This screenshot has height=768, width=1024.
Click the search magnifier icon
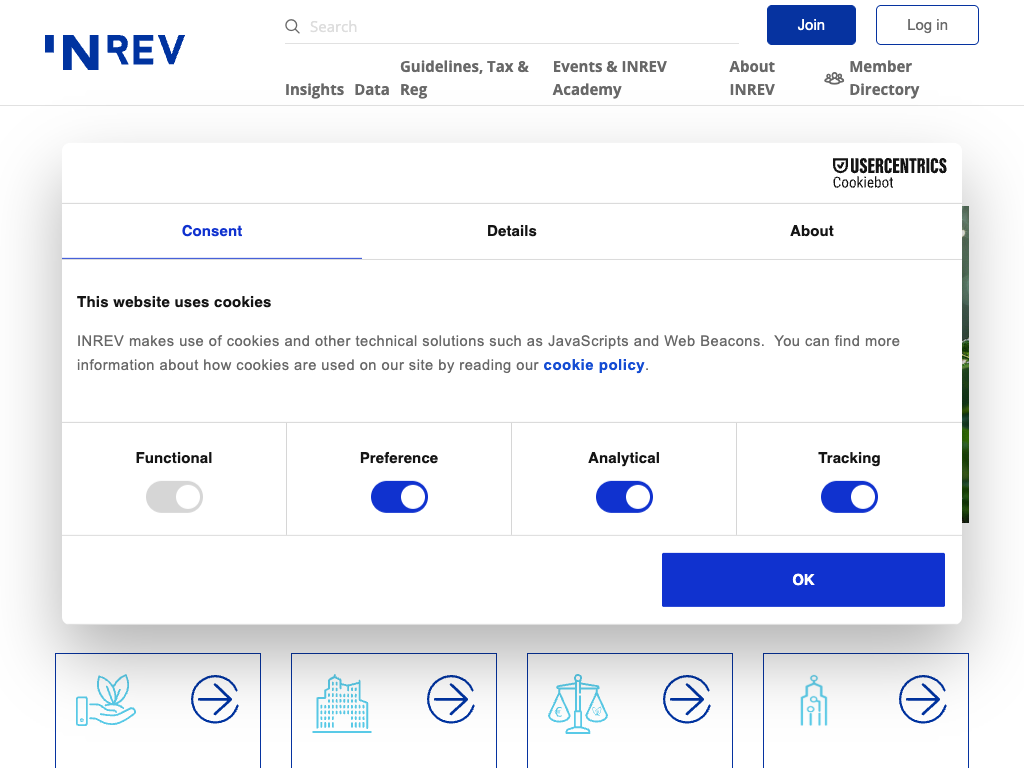click(x=292, y=27)
